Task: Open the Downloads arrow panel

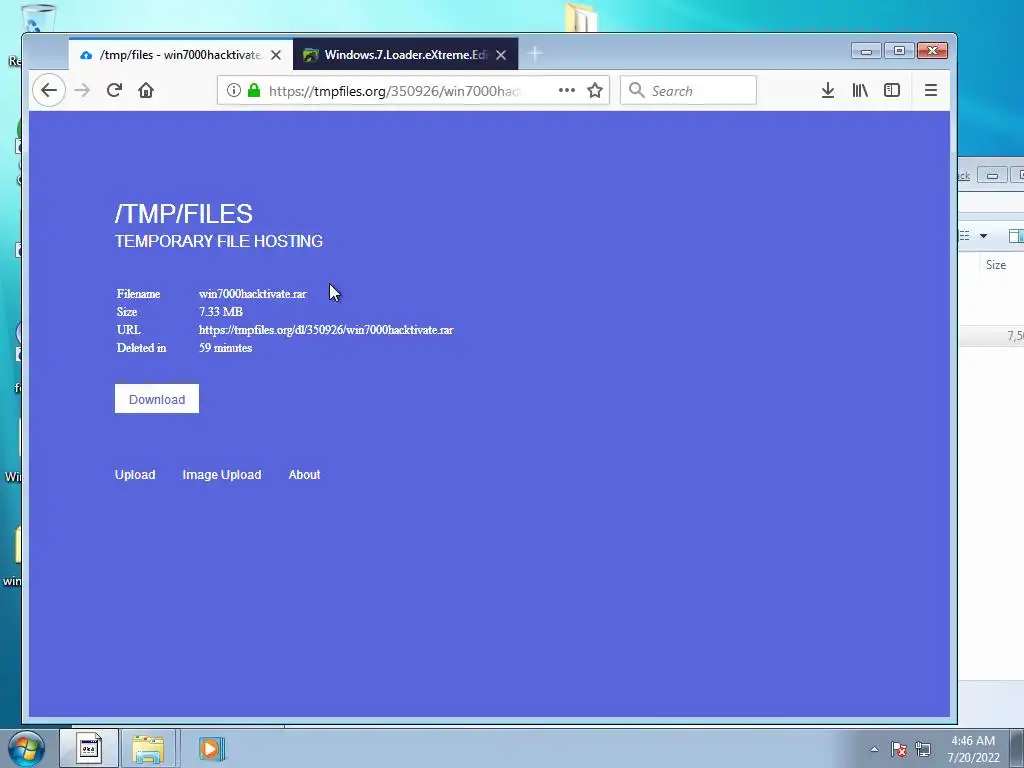Action: 828,90
